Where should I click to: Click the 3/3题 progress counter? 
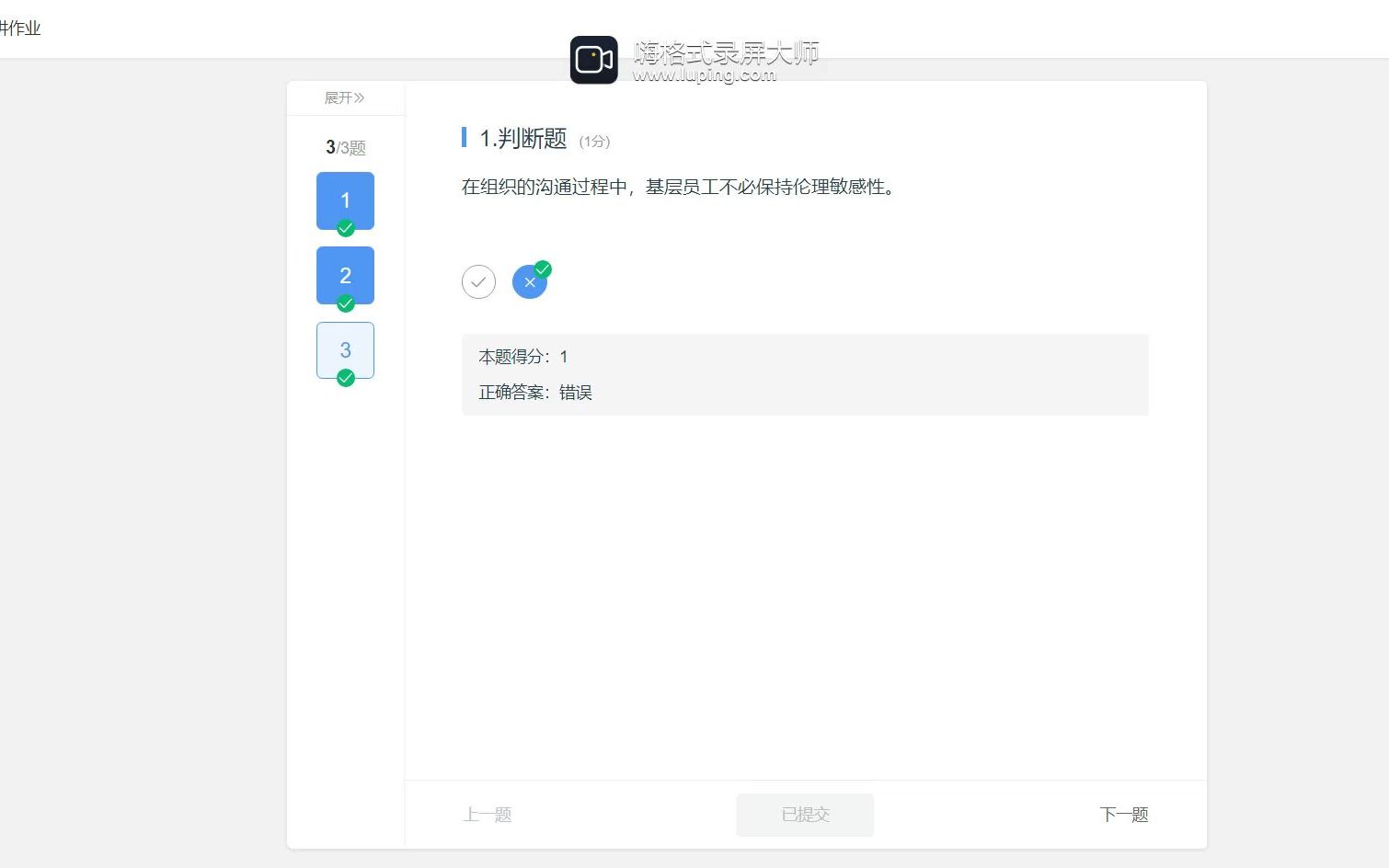(x=346, y=147)
